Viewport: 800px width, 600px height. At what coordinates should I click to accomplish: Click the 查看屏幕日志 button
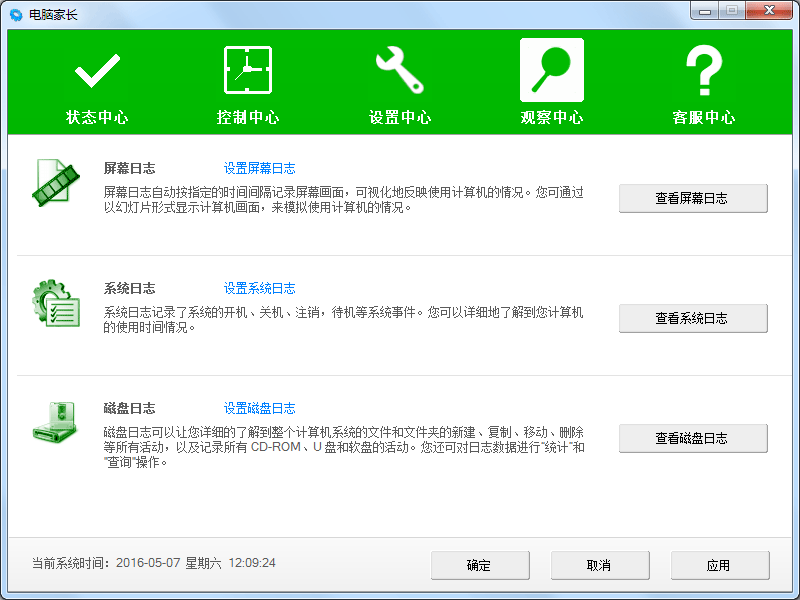(692, 198)
